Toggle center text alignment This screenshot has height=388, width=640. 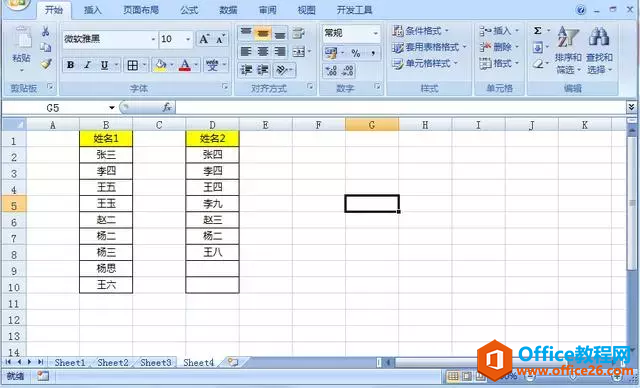pos(263,51)
